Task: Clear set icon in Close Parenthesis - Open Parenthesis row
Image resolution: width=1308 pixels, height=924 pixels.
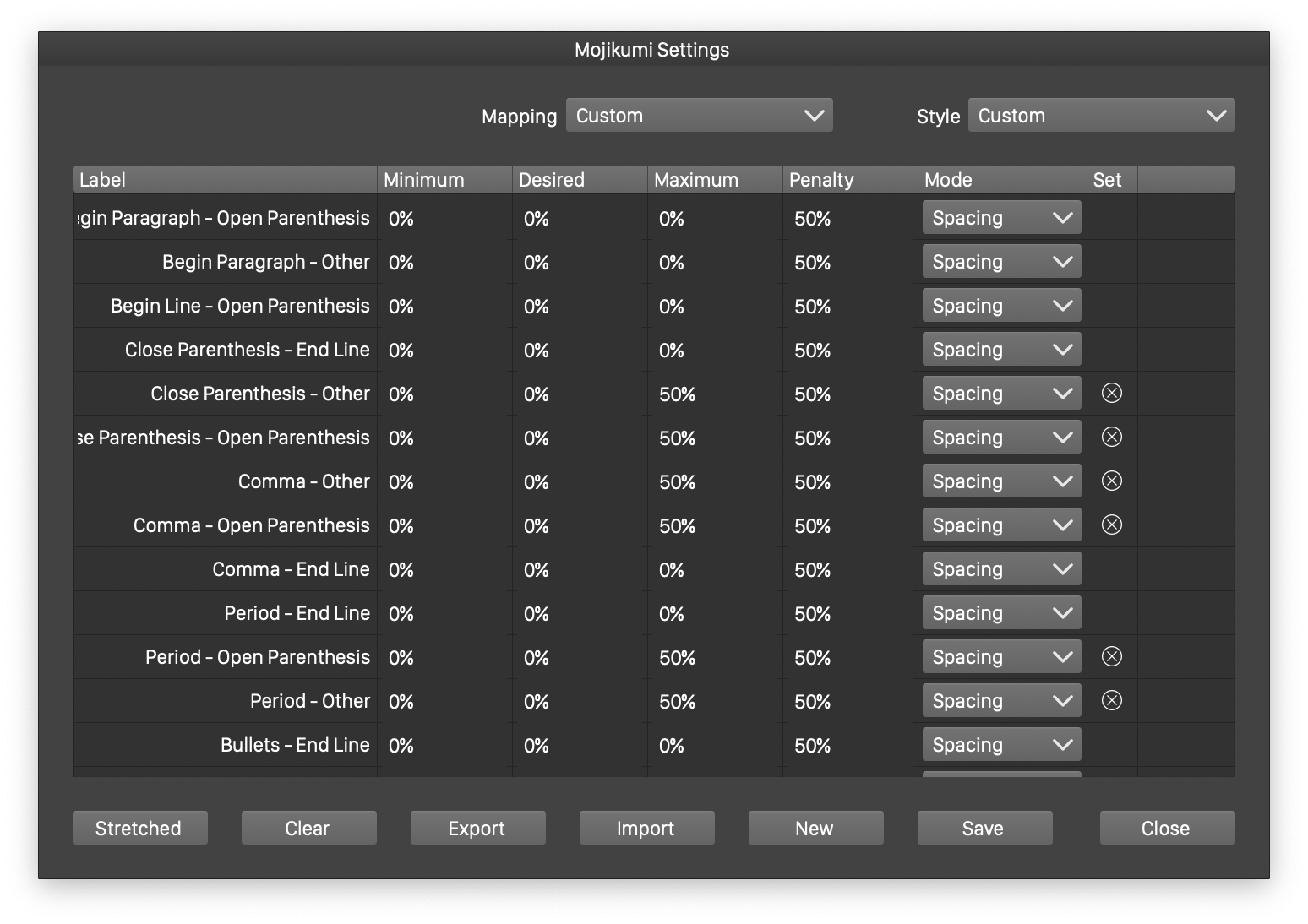Action: tap(1111, 438)
